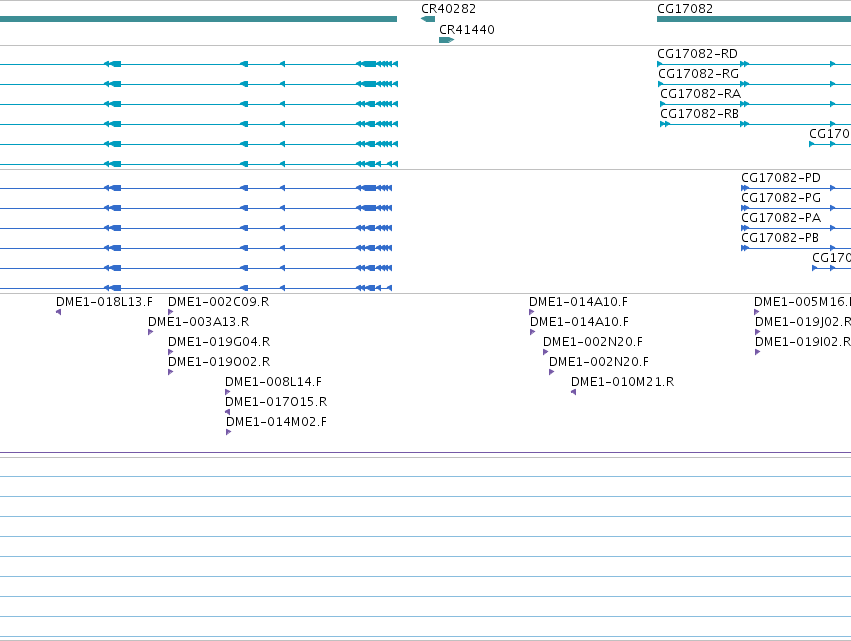
Task: Click the purple marker under DME1-019G04.R
Action: (170, 352)
